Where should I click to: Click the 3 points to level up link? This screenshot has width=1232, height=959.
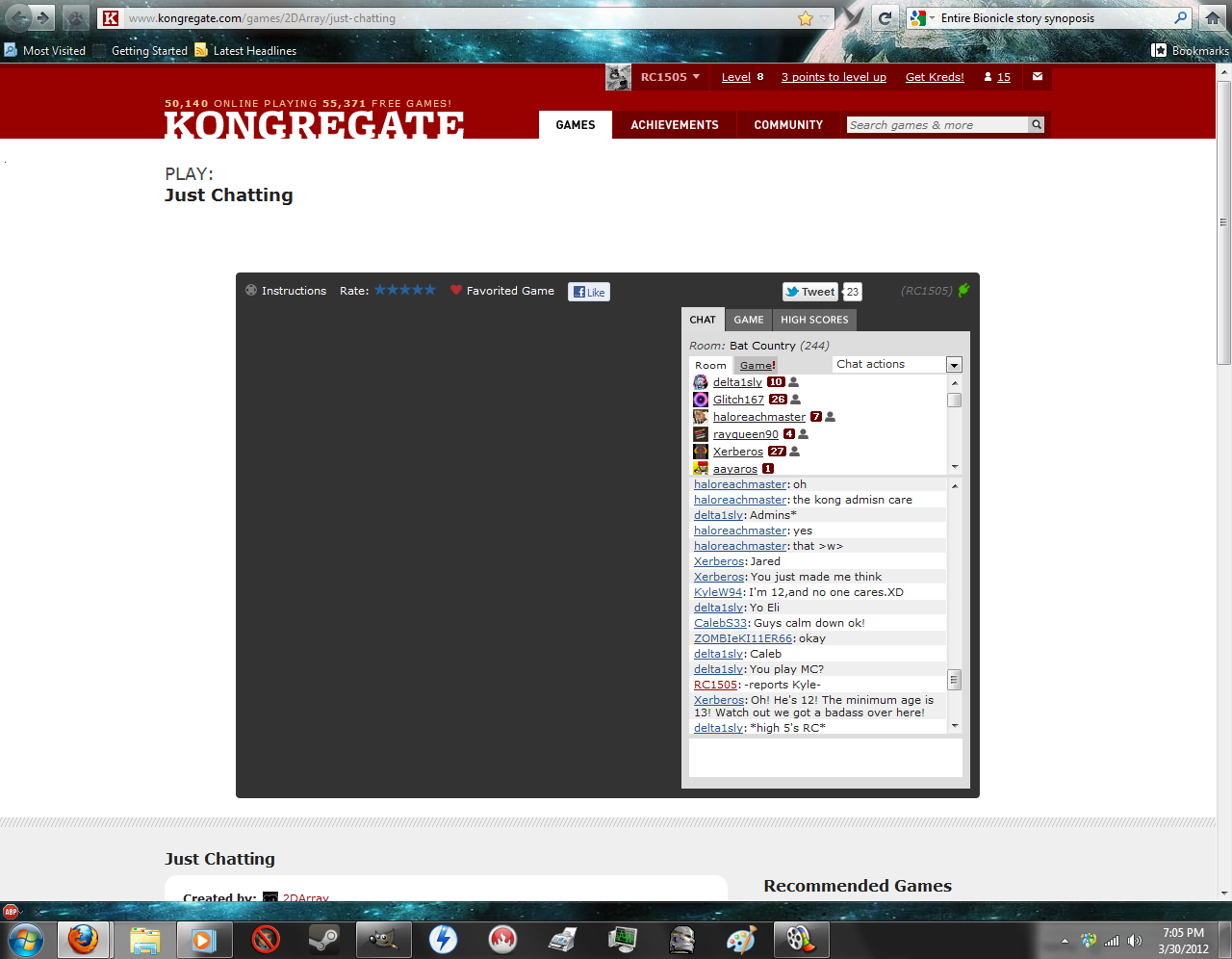pyautogui.click(x=834, y=77)
